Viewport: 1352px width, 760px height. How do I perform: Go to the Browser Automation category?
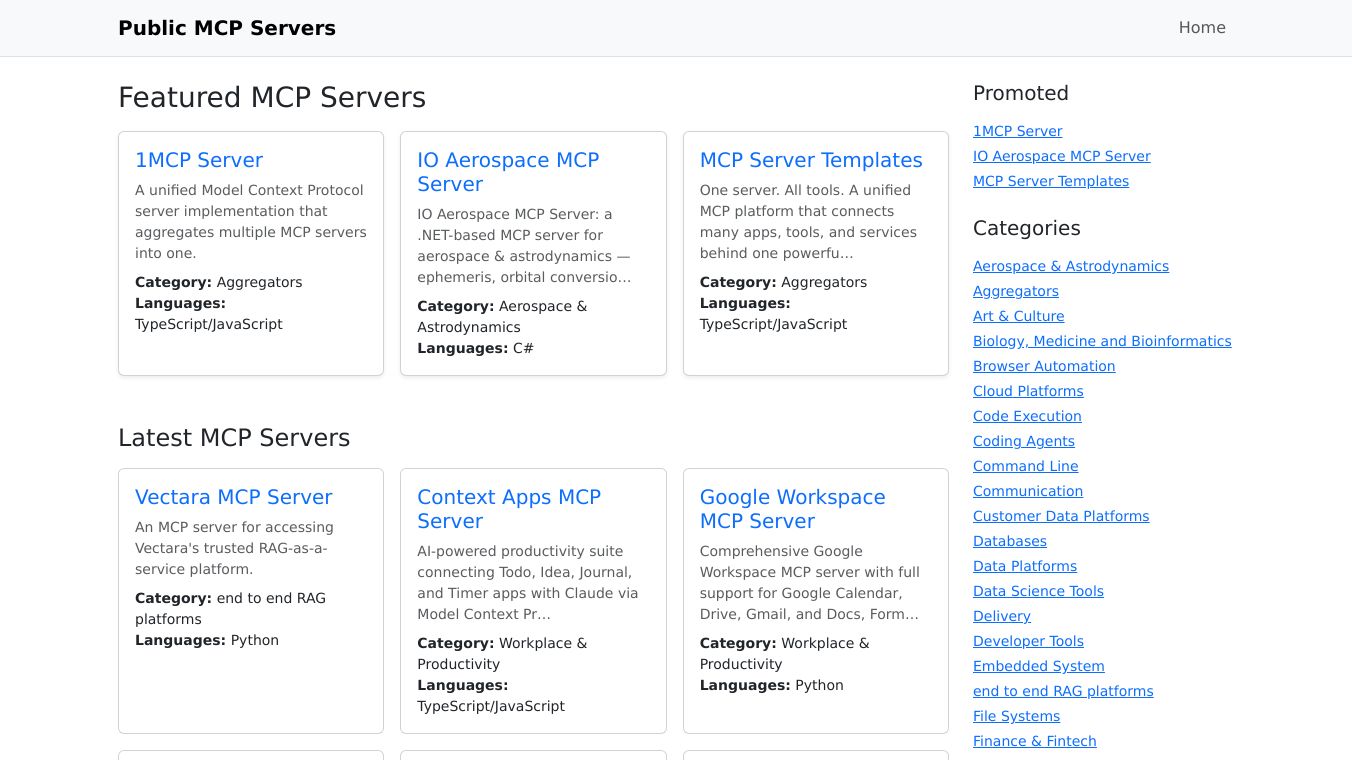pos(1043,366)
